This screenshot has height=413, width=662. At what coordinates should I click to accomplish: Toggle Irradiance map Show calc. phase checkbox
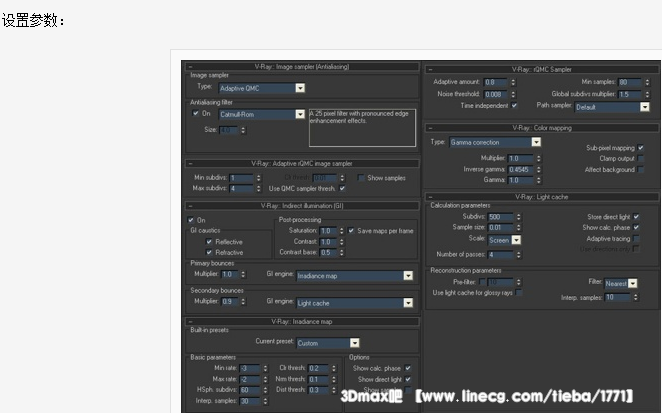(408, 368)
